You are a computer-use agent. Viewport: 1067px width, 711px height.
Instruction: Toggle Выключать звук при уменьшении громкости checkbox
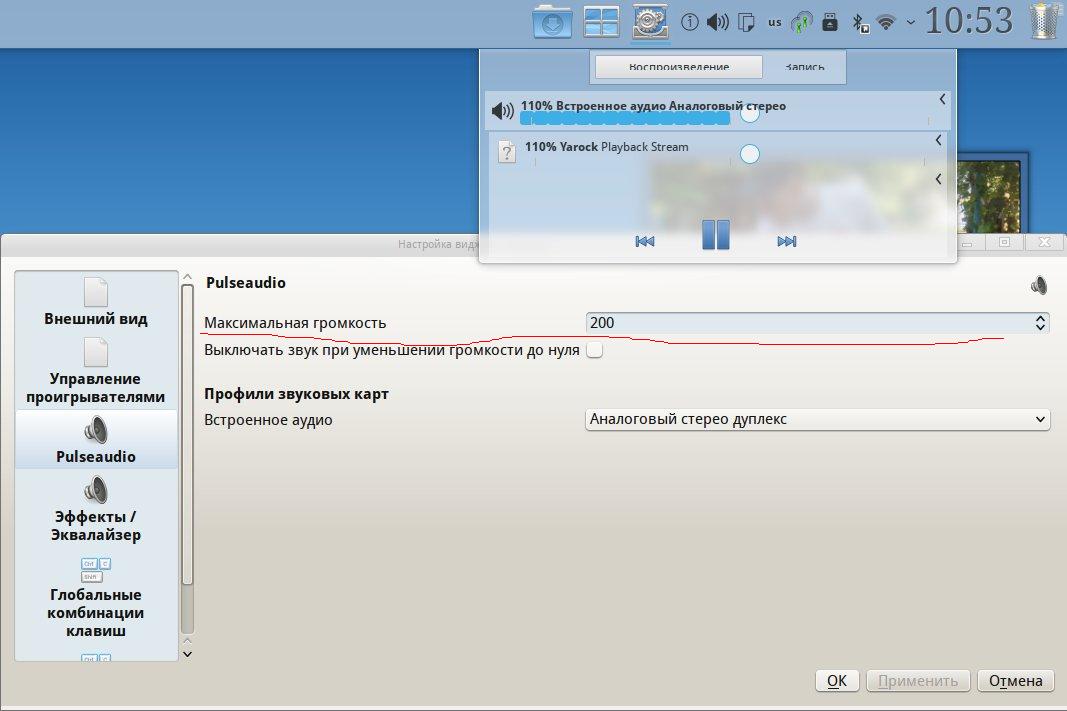tap(595, 350)
